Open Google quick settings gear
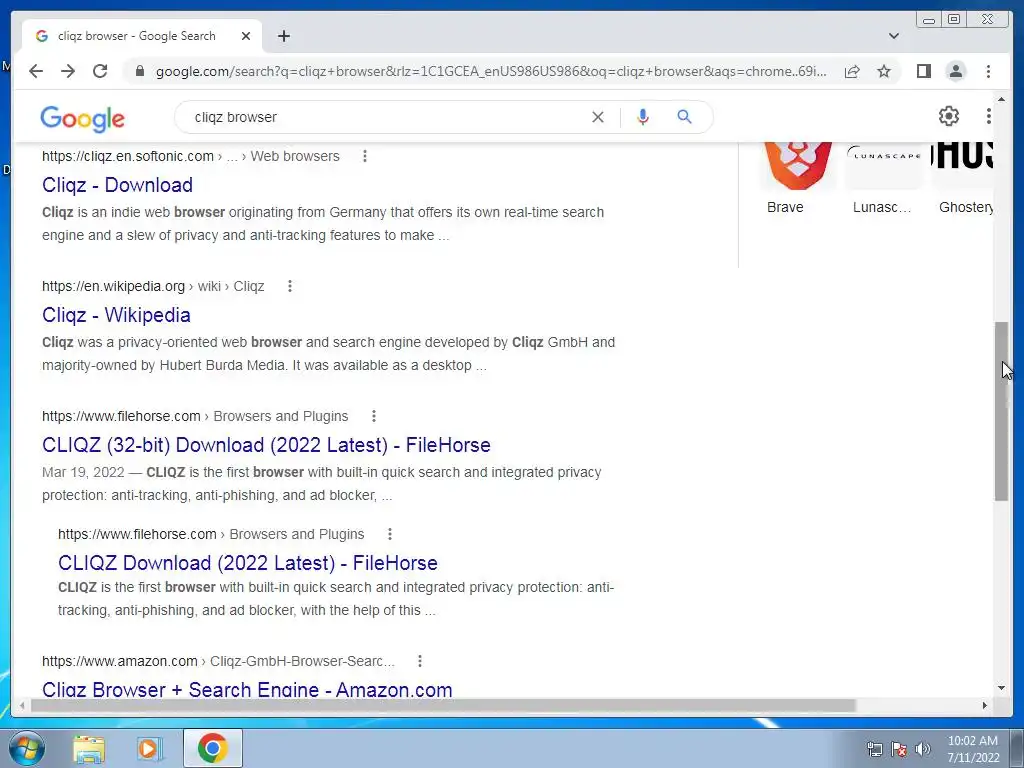This screenshot has width=1024, height=768. 948,116
